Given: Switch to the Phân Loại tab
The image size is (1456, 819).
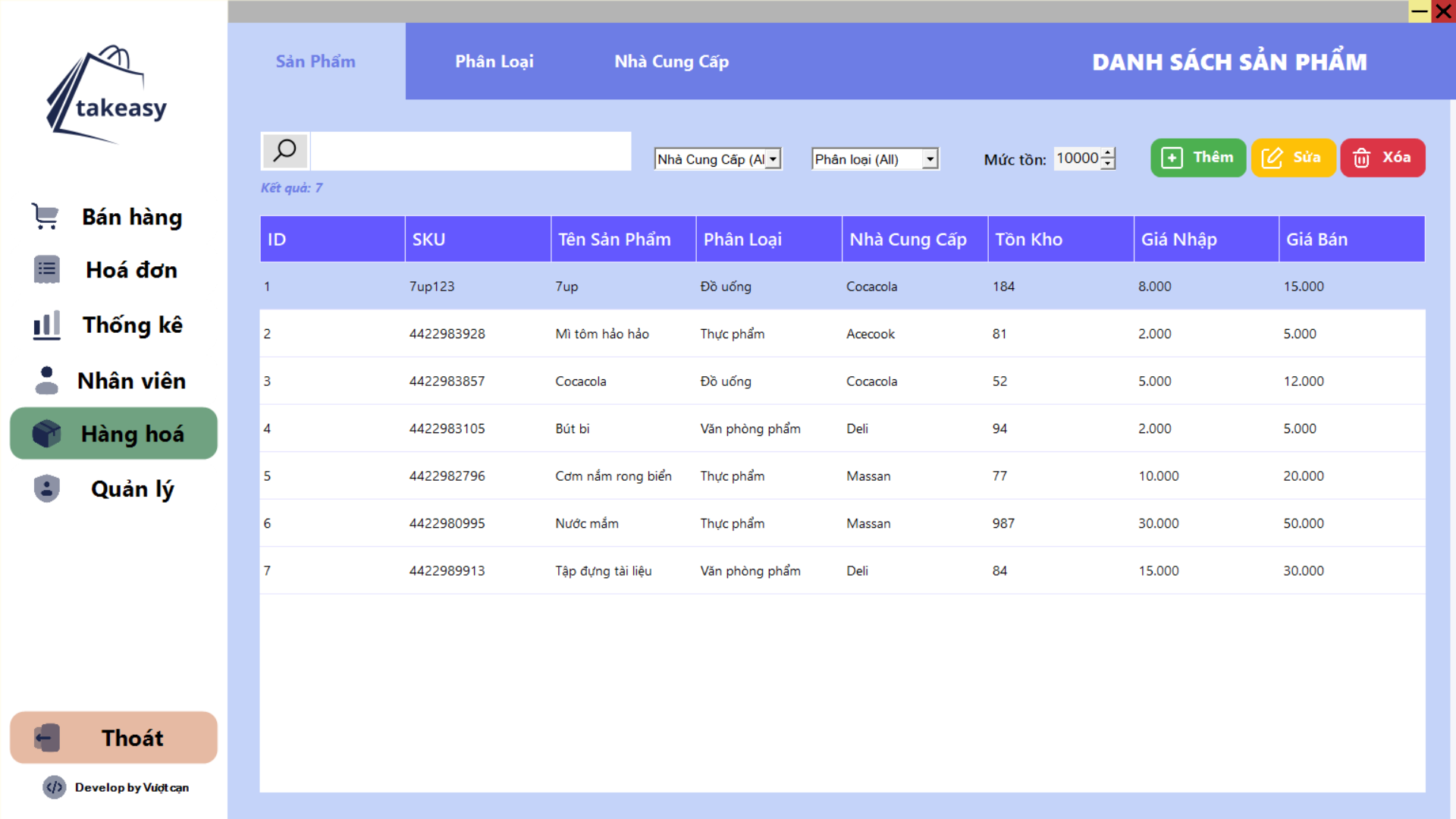Looking at the screenshot, I should (x=494, y=61).
